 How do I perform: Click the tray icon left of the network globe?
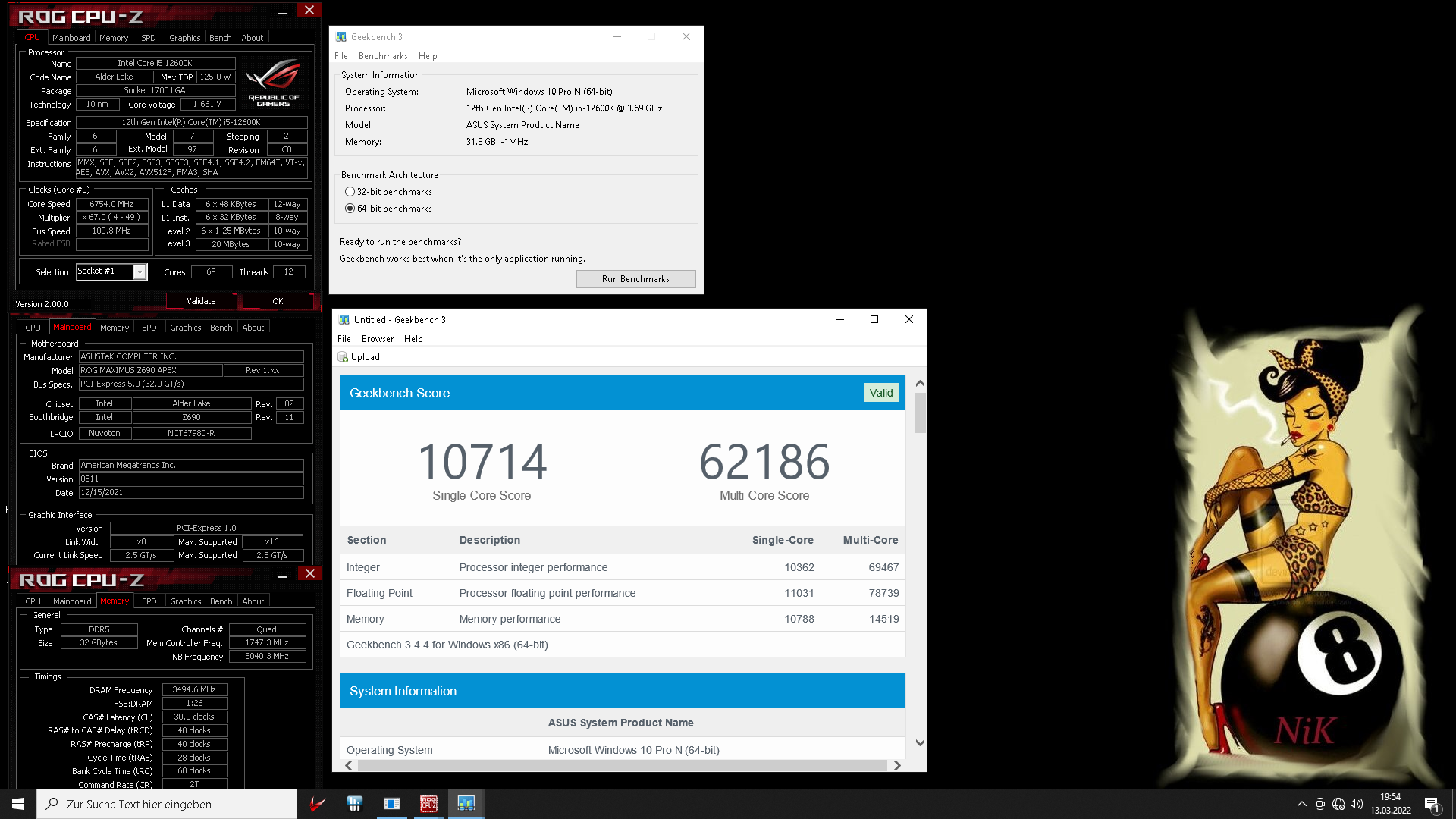click(1320, 804)
